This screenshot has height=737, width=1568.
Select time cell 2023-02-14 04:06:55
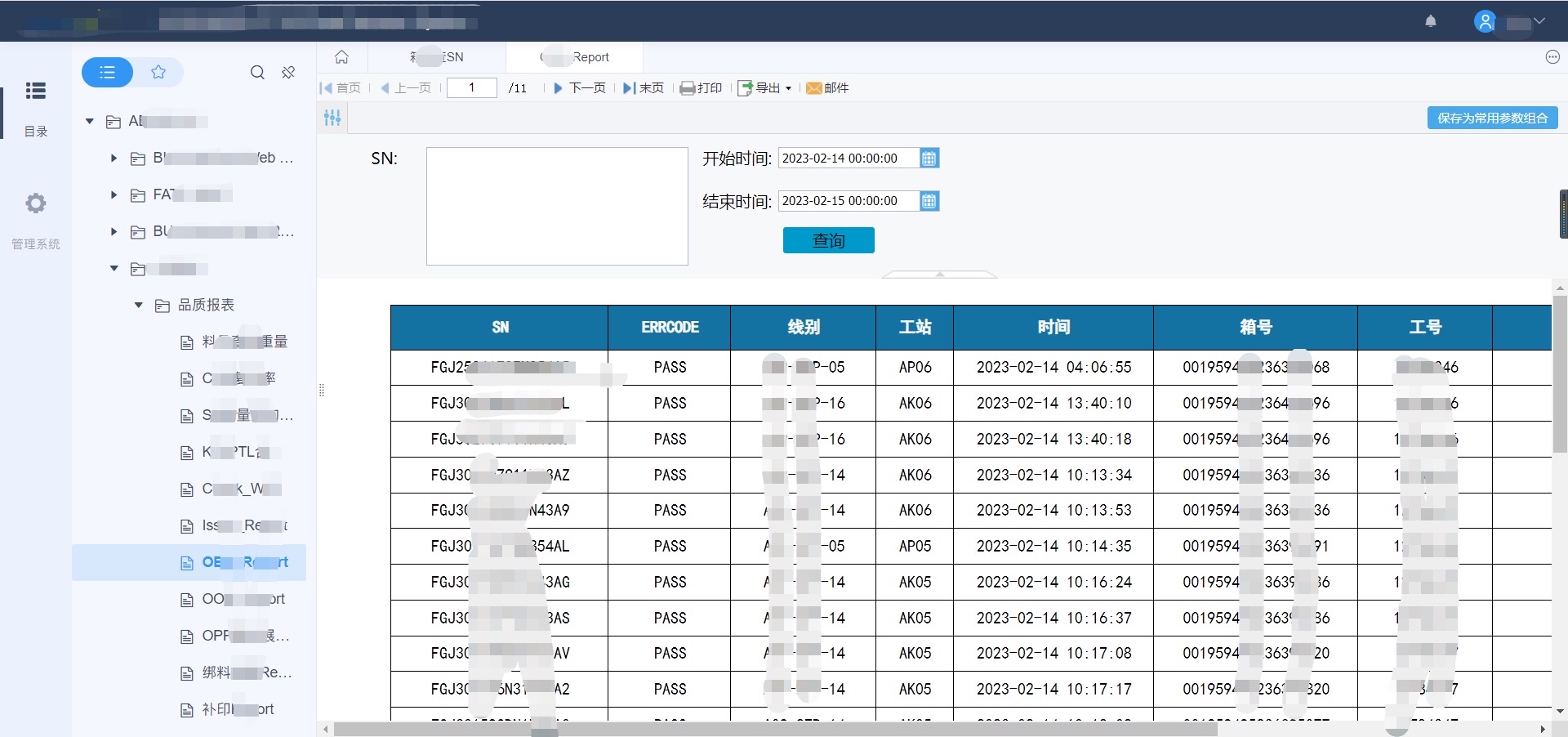pos(1053,368)
